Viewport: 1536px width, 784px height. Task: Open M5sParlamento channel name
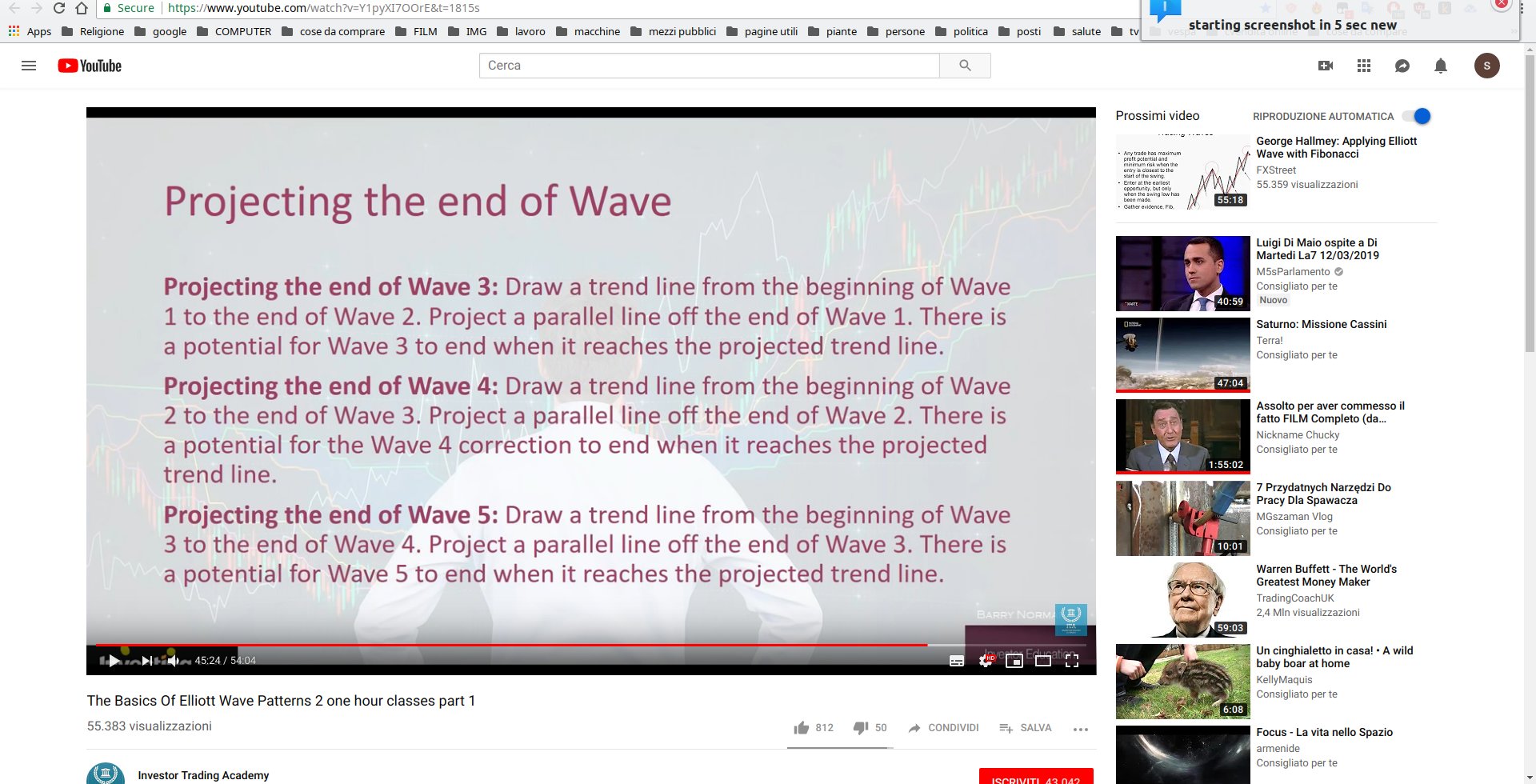coord(1293,271)
